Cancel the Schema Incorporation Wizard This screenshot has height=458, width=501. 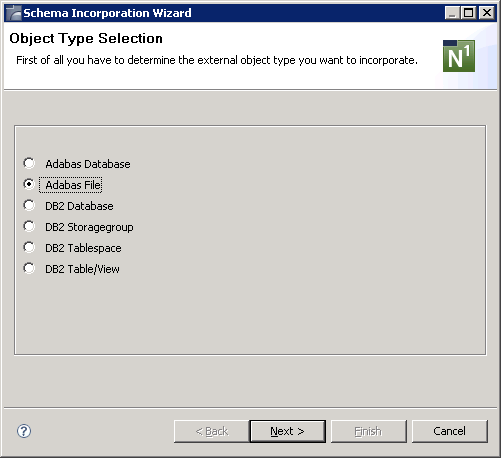(450, 431)
